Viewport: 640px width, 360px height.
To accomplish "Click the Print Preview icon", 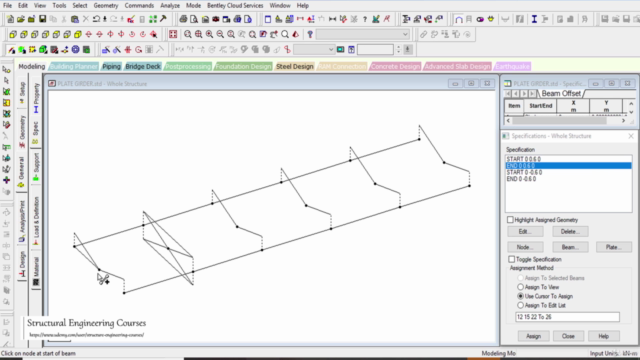I will click(x=194, y=19).
